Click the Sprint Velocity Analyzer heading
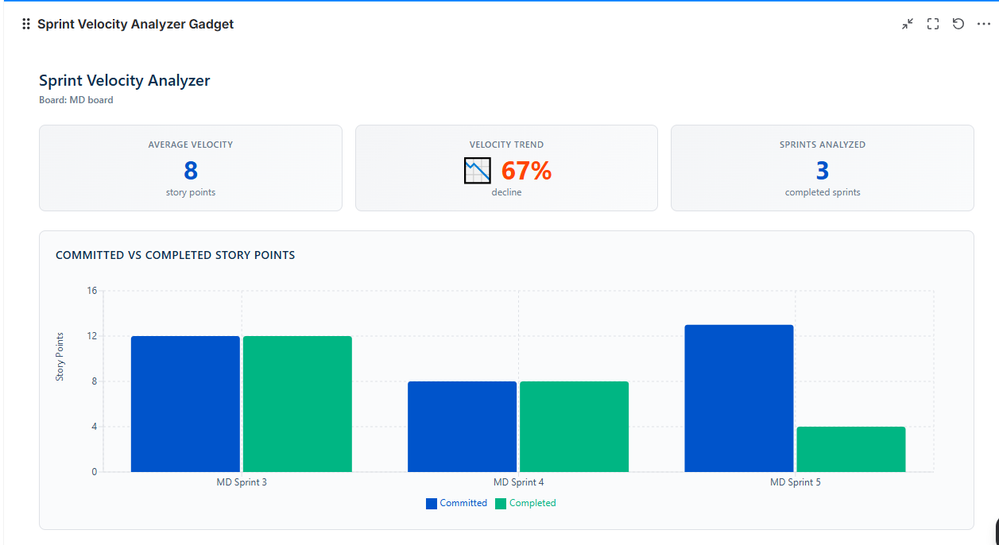 124,80
